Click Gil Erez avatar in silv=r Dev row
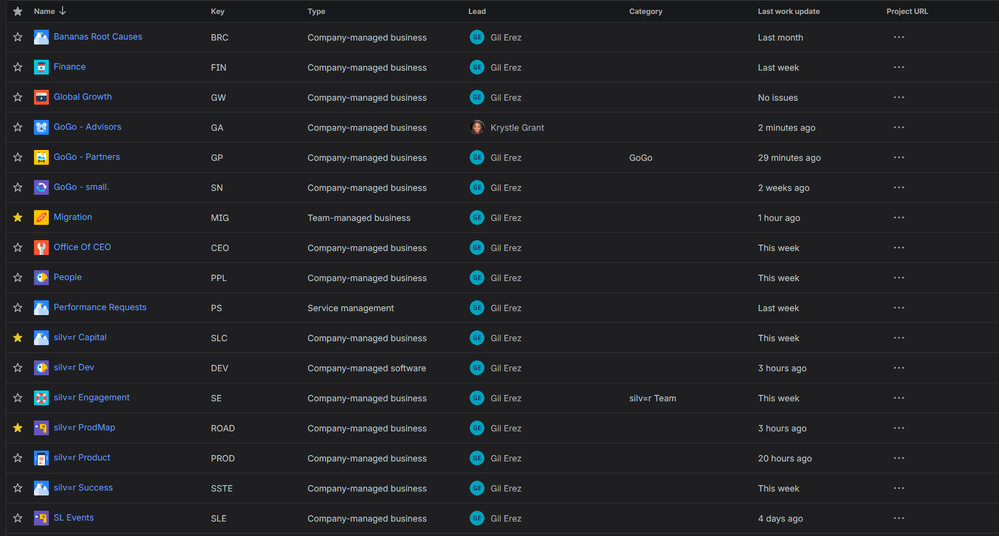Viewport: 999px width, 536px height. (x=477, y=367)
